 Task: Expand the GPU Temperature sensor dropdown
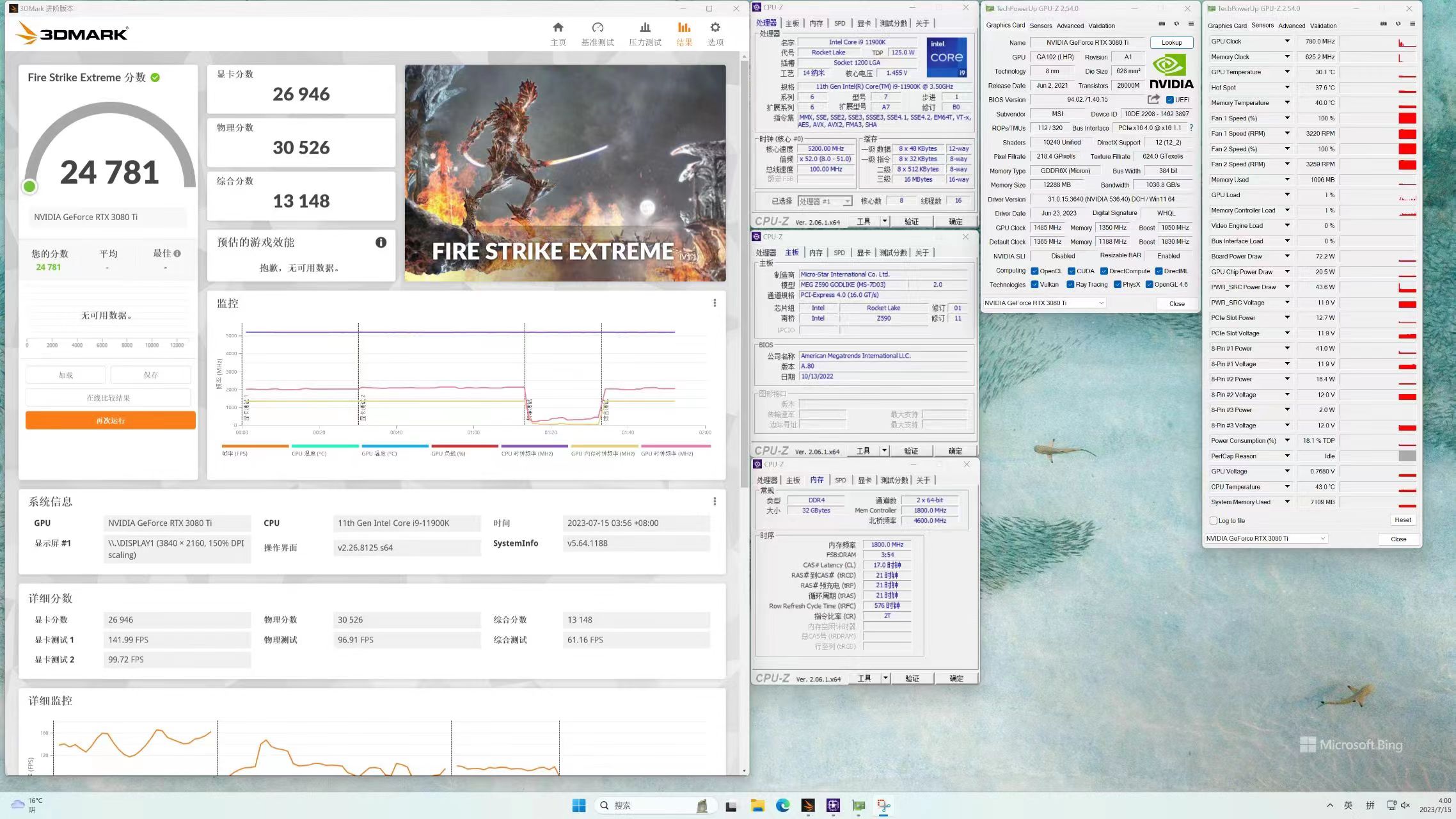click(x=1287, y=72)
